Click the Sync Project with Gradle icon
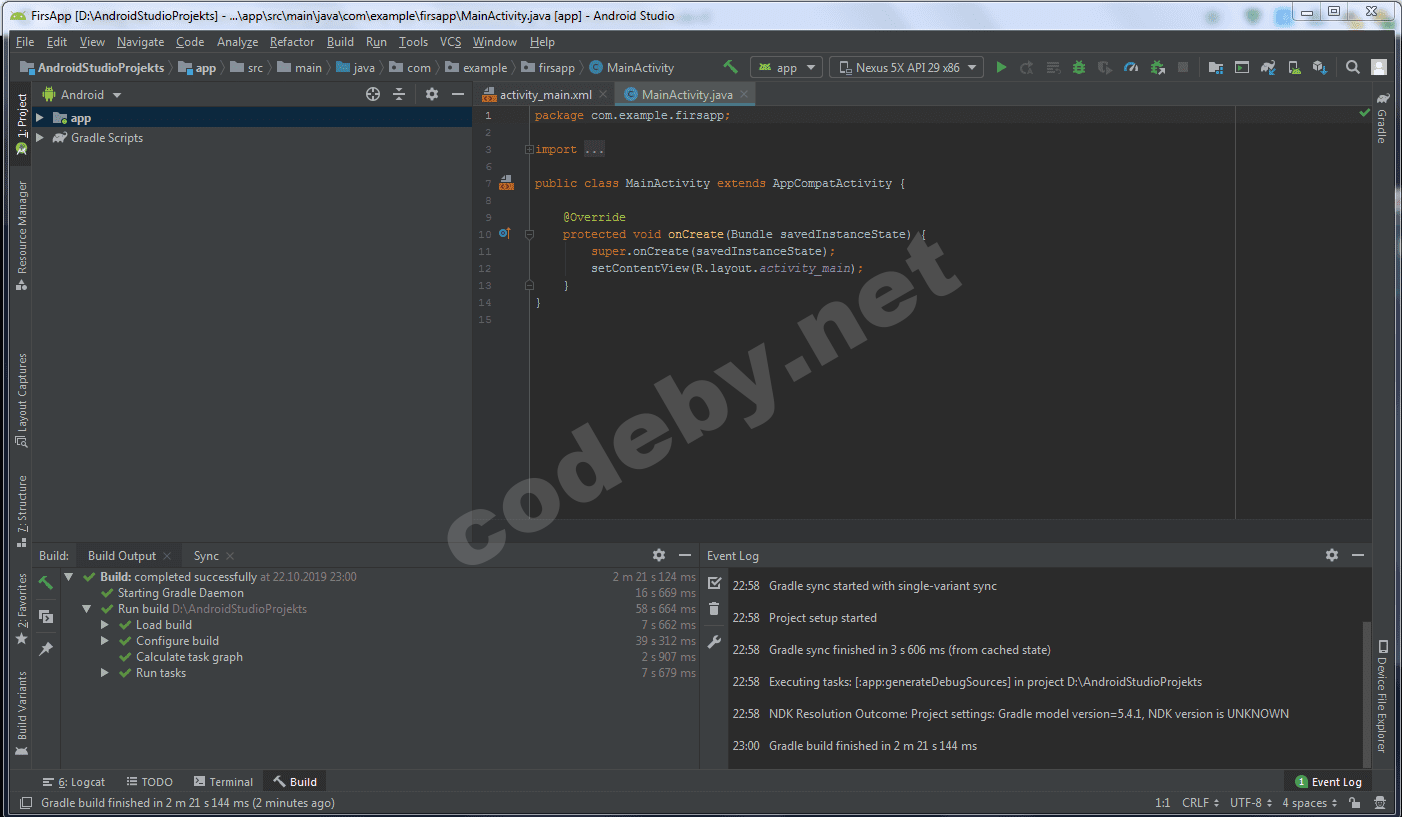The width and height of the screenshot is (1402, 817). tap(1268, 68)
